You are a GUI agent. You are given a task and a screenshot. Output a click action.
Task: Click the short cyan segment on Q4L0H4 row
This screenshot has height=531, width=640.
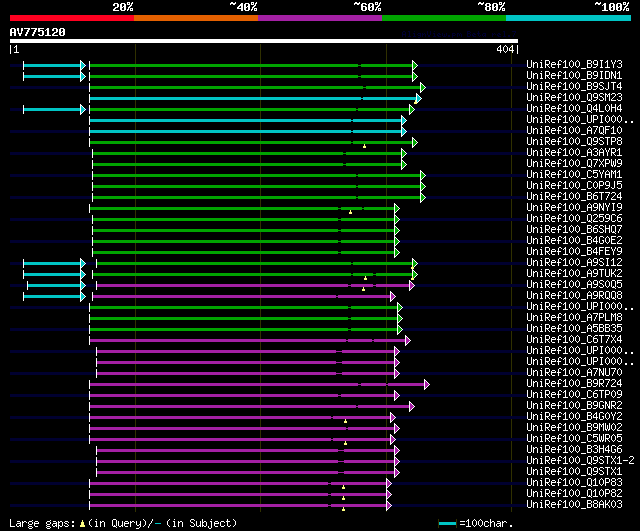pyautogui.click(x=52, y=109)
